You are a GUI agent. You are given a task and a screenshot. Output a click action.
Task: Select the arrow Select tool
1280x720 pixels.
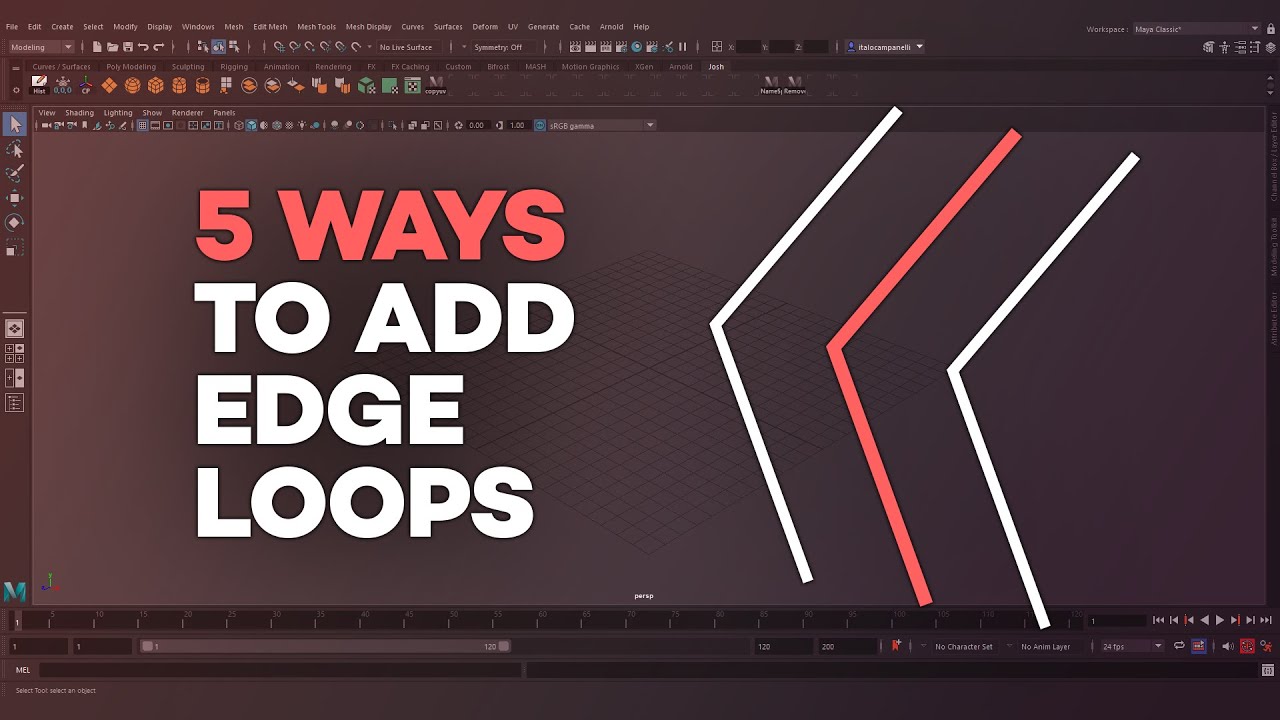15,124
